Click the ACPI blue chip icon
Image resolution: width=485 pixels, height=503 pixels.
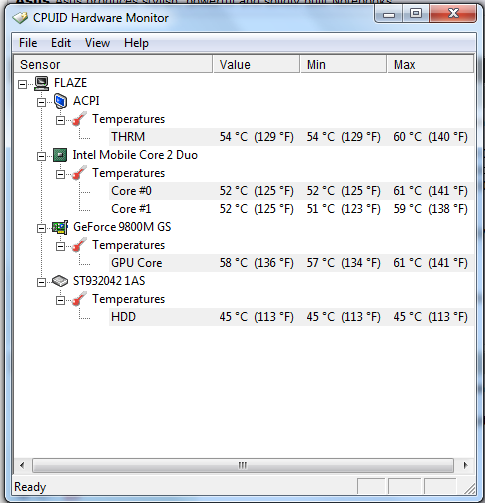[61, 101]
